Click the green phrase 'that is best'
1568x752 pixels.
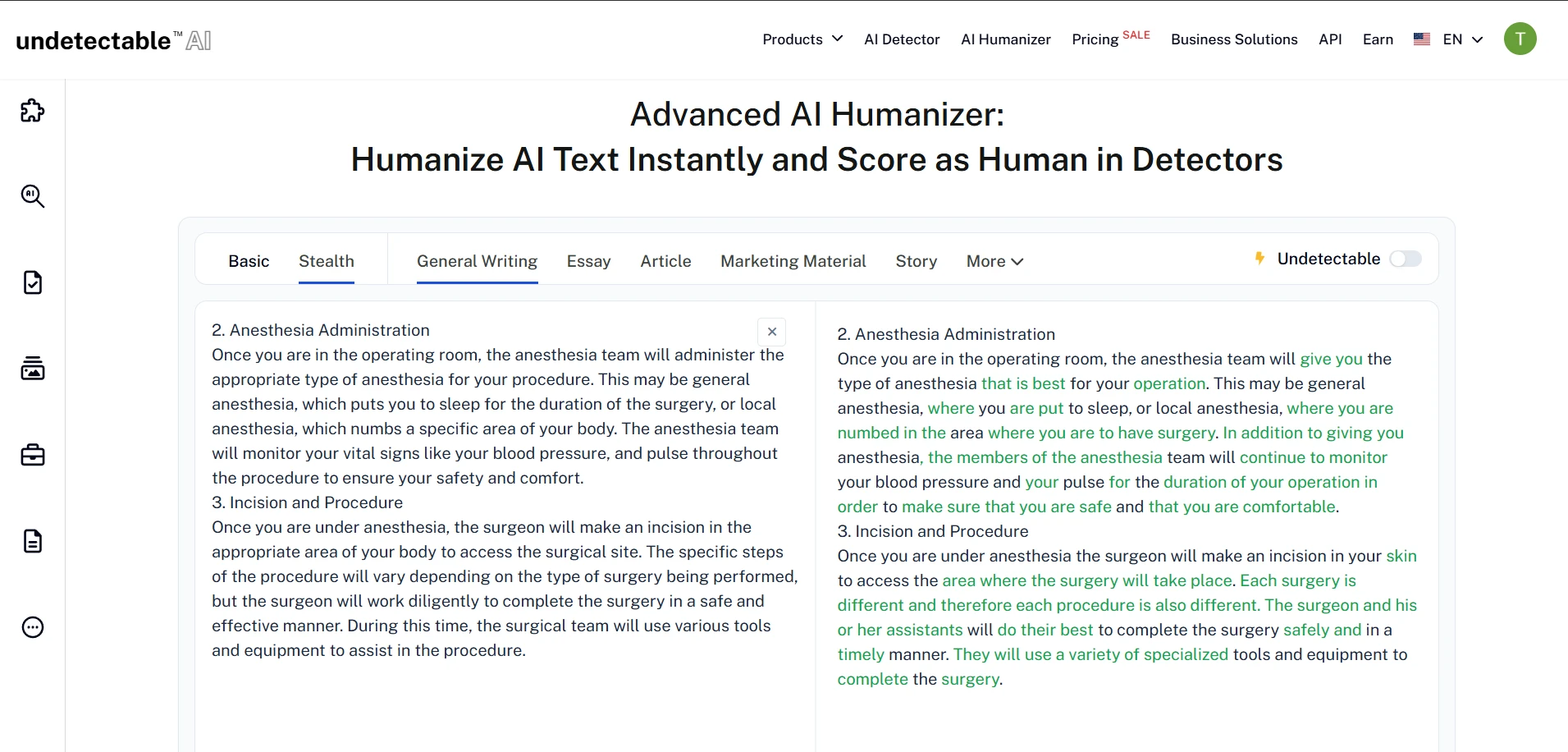[x=1023, y=383]
